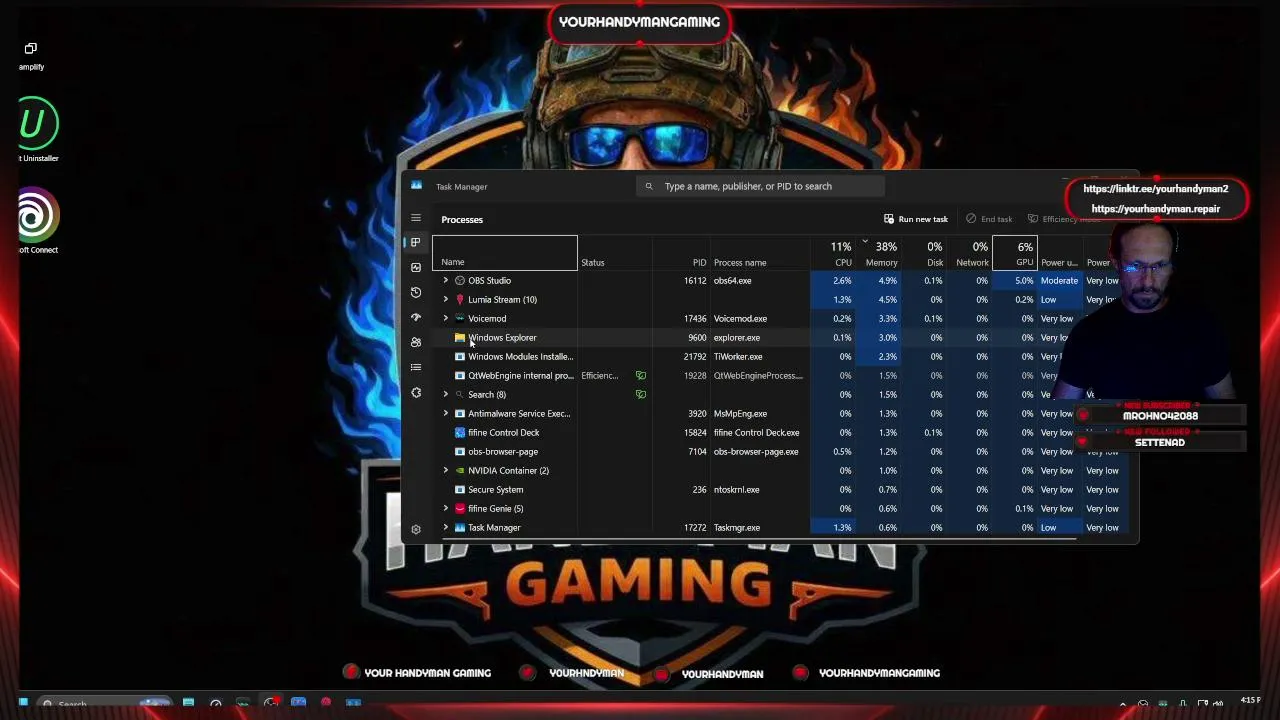
Task: Expand the Antimalware Service Executable group
Action: [x=446, y=414]
